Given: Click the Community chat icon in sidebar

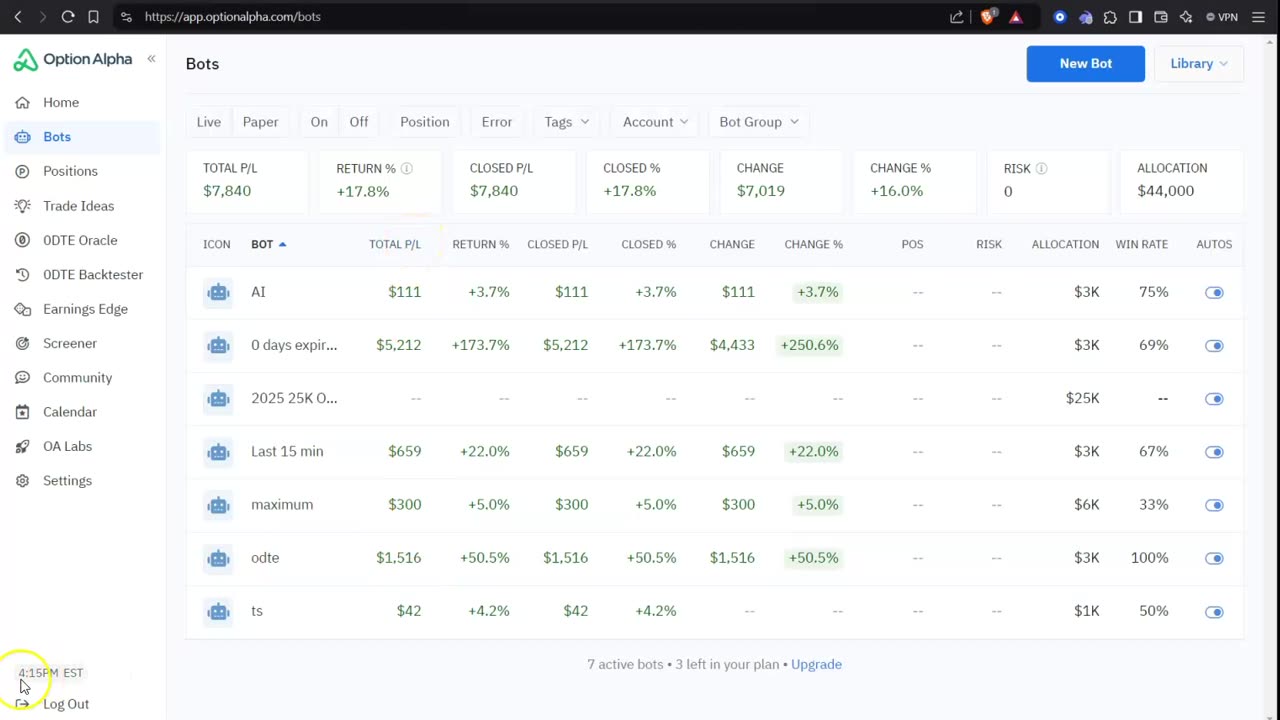Looking at the screenshot, I should pyautogui.click(x=22, y=377).
